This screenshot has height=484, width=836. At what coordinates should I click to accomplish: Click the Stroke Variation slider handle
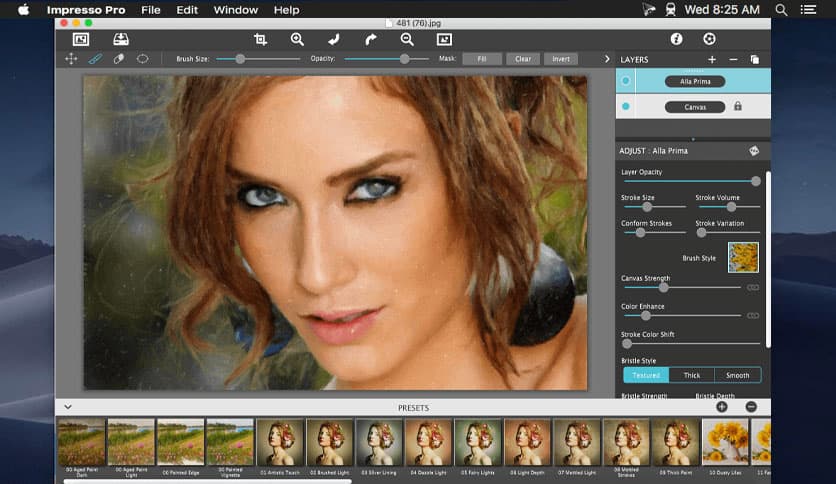pyautogui.click(x=702, y=232)
